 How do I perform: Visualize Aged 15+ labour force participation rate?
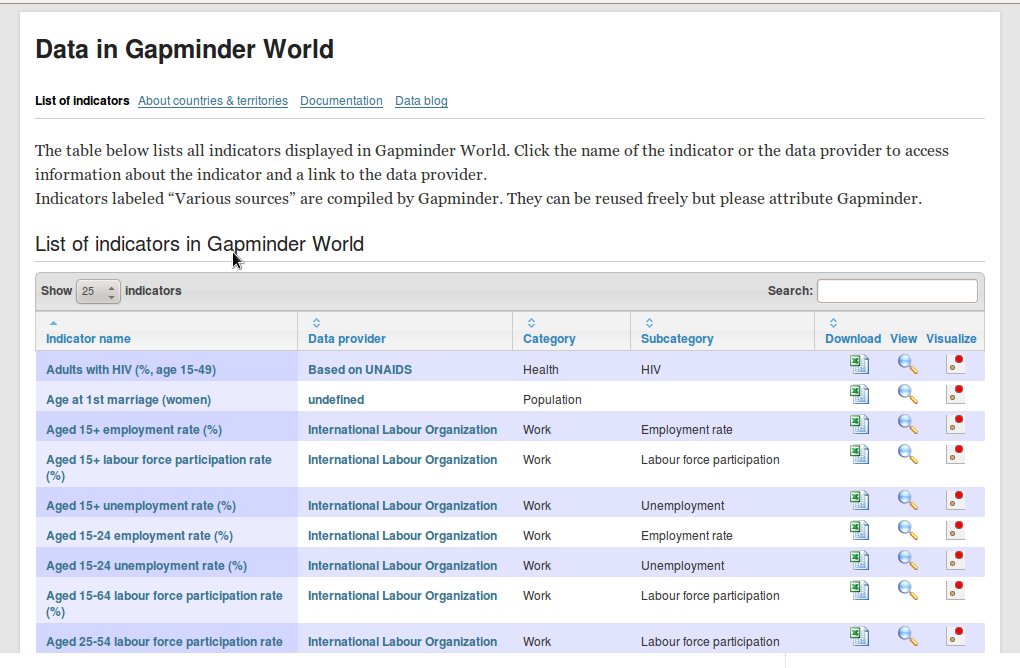click(x=955, y=455)
